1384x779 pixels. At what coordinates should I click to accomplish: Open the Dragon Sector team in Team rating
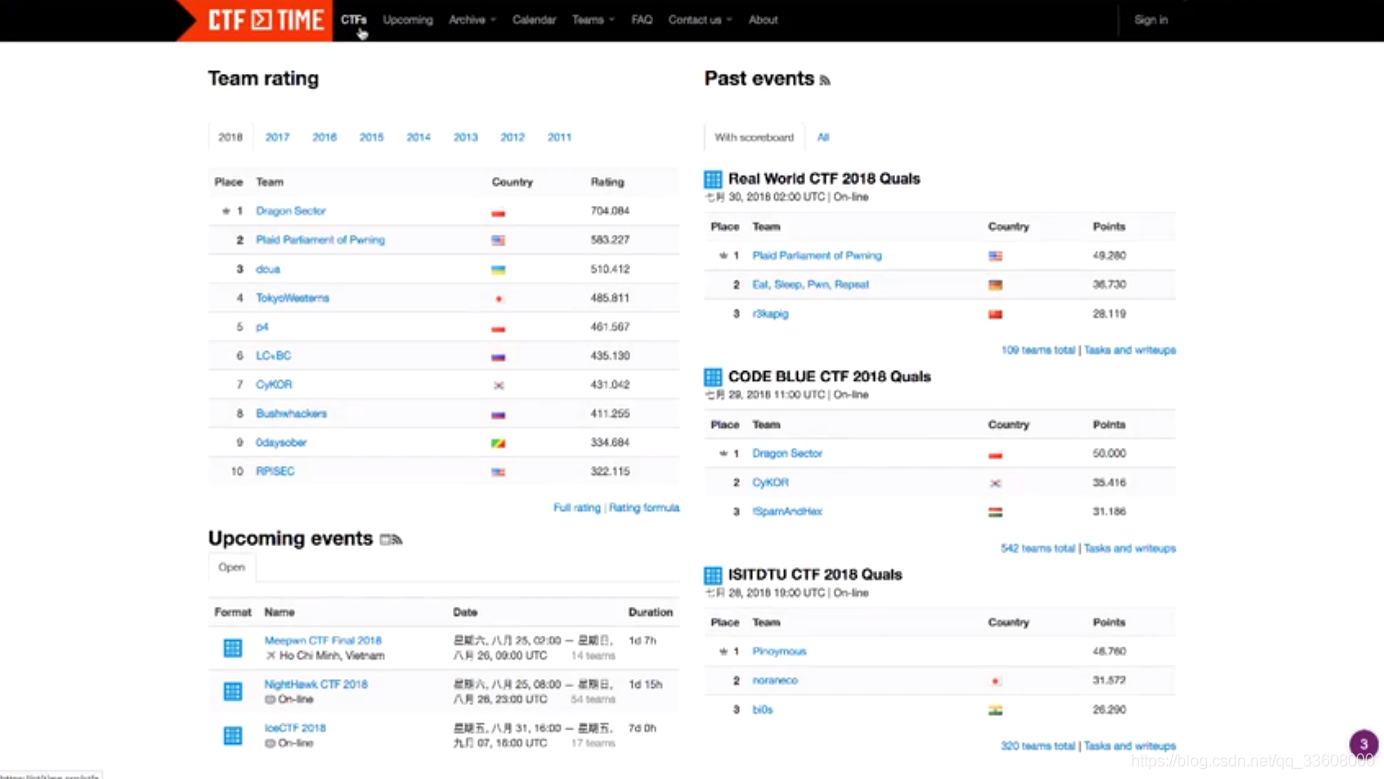pyautogui.click(x=291, y=211)
